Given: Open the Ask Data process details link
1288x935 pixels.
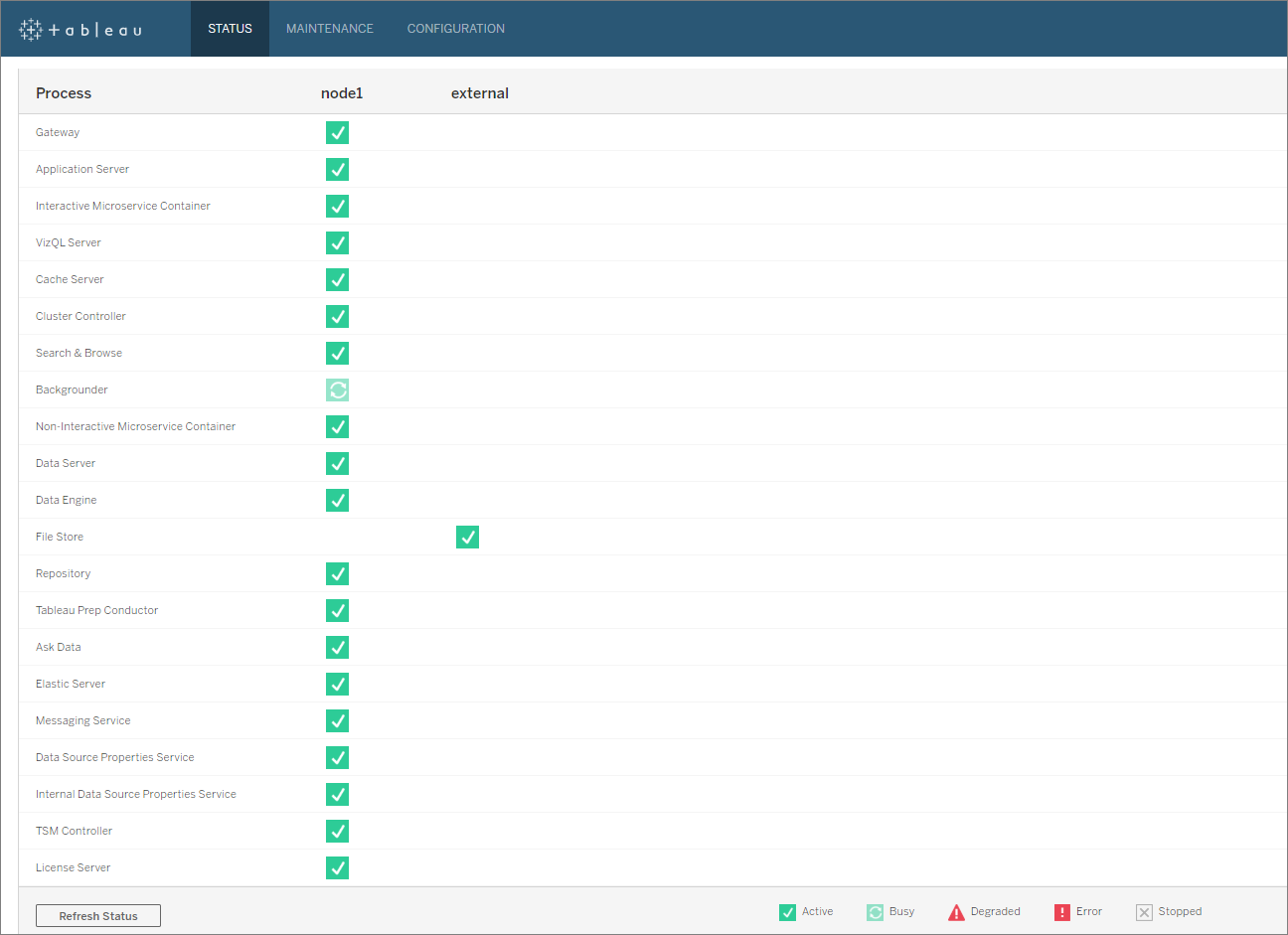Looking at the screenshot, I should [58, 647].
